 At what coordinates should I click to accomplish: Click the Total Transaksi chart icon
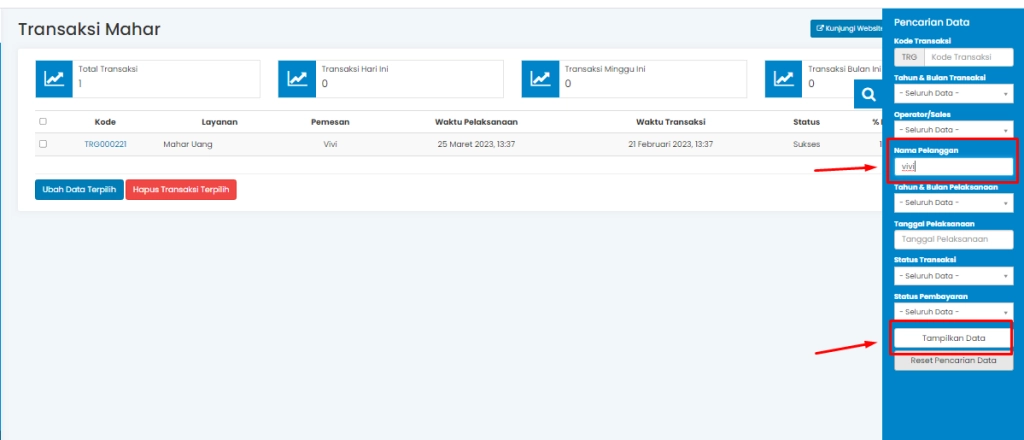[x=54, y=79]
